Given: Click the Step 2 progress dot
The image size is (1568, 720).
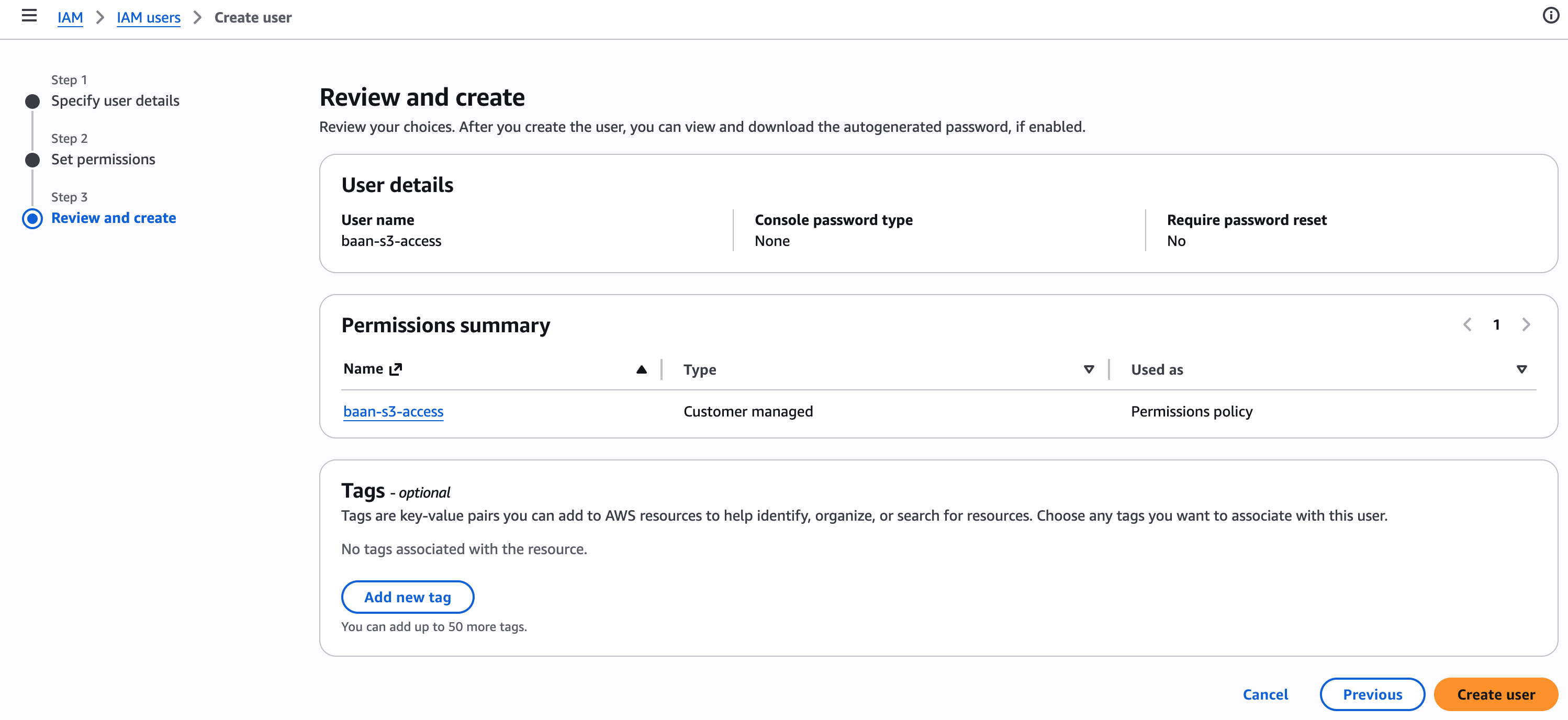Looking at the screenshot, I should [x=32, y=160].
